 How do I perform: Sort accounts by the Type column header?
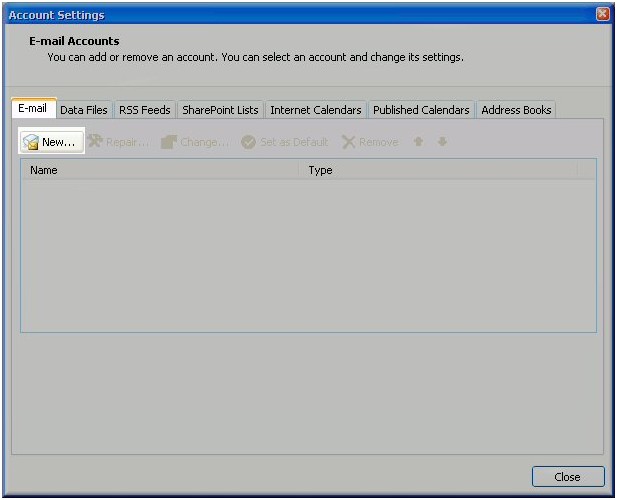tap(438, 170)
